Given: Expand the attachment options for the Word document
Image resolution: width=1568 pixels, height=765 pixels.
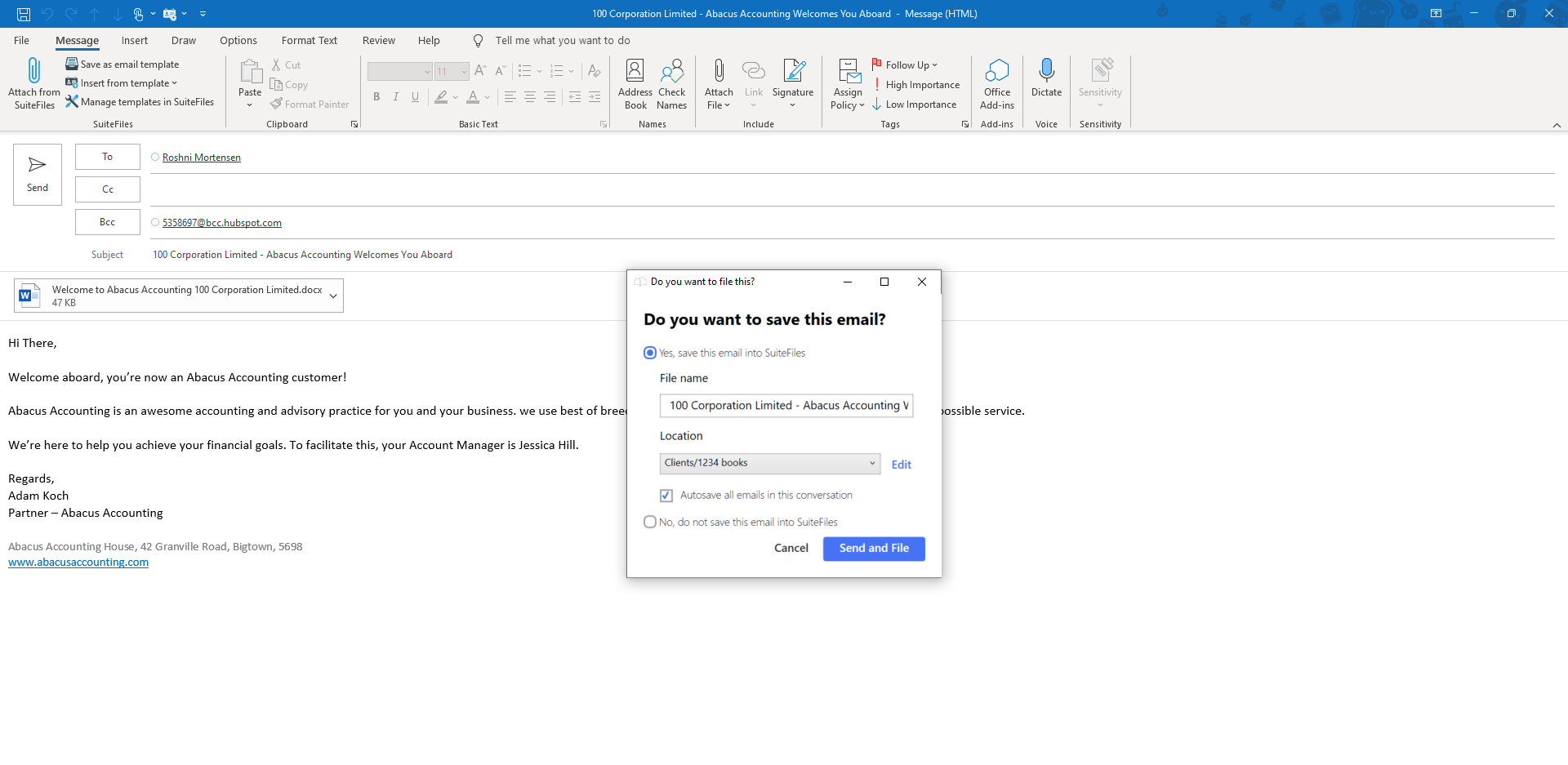Looking at the screenshot, I should pos(333,296).
